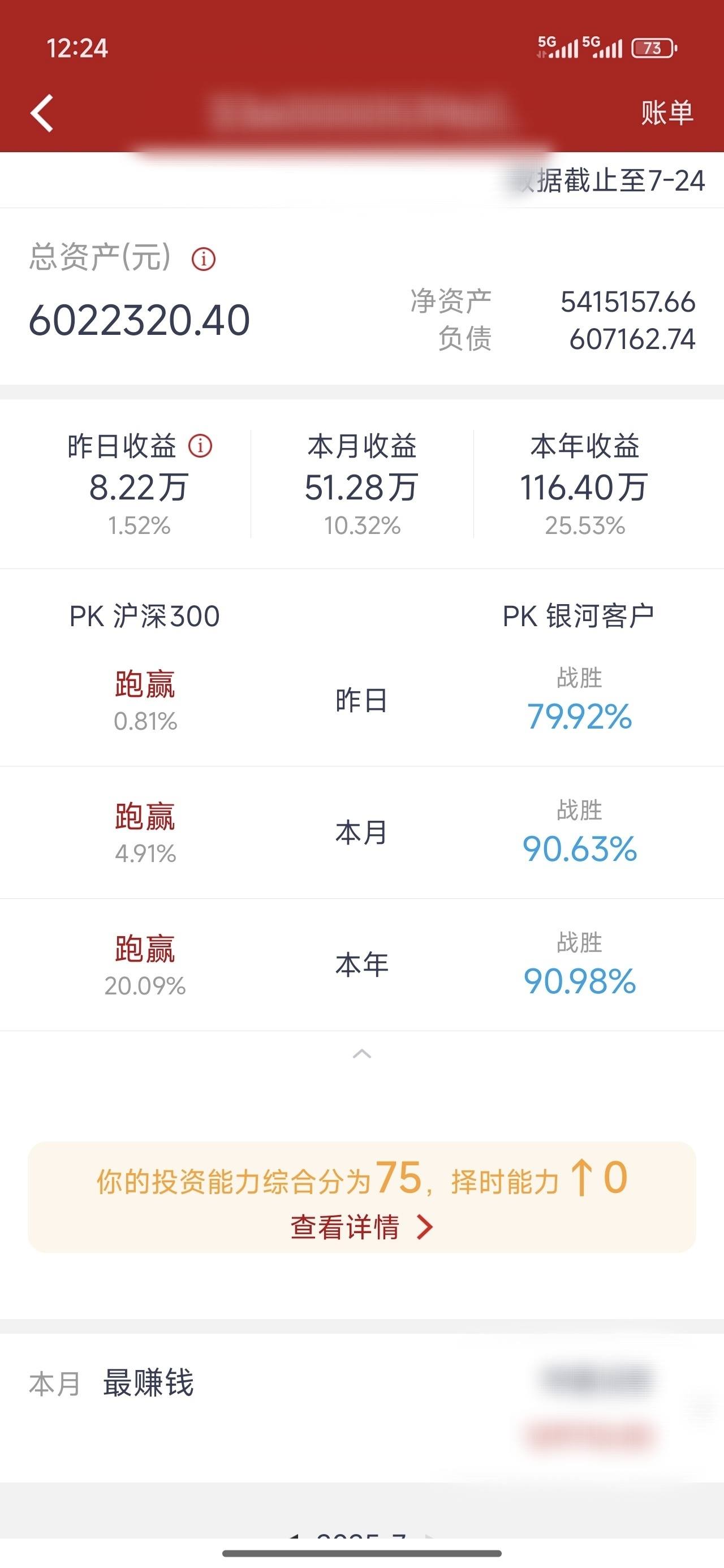Tap the PK 银河客户 column header
The image size is (724, 1568).
tap(579, 616)
